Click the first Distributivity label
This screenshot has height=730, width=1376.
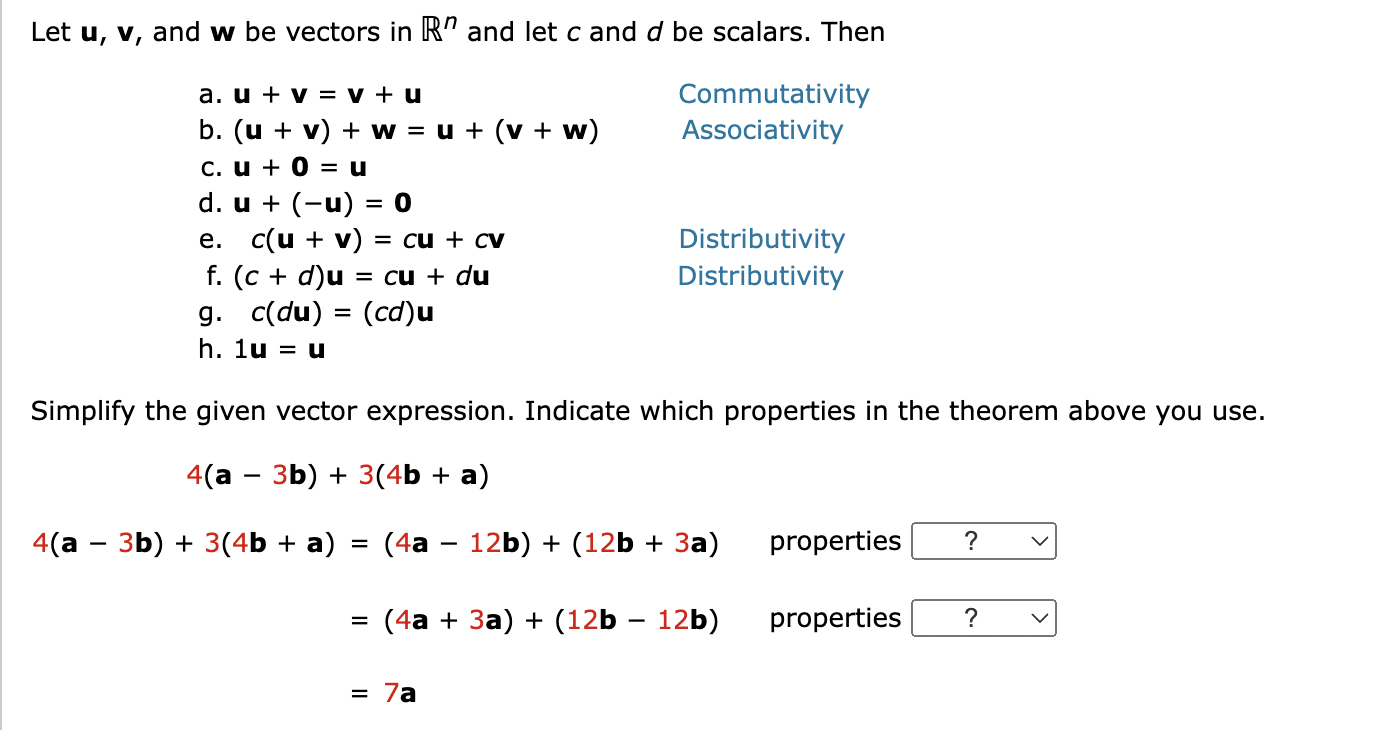pos(762,239)
